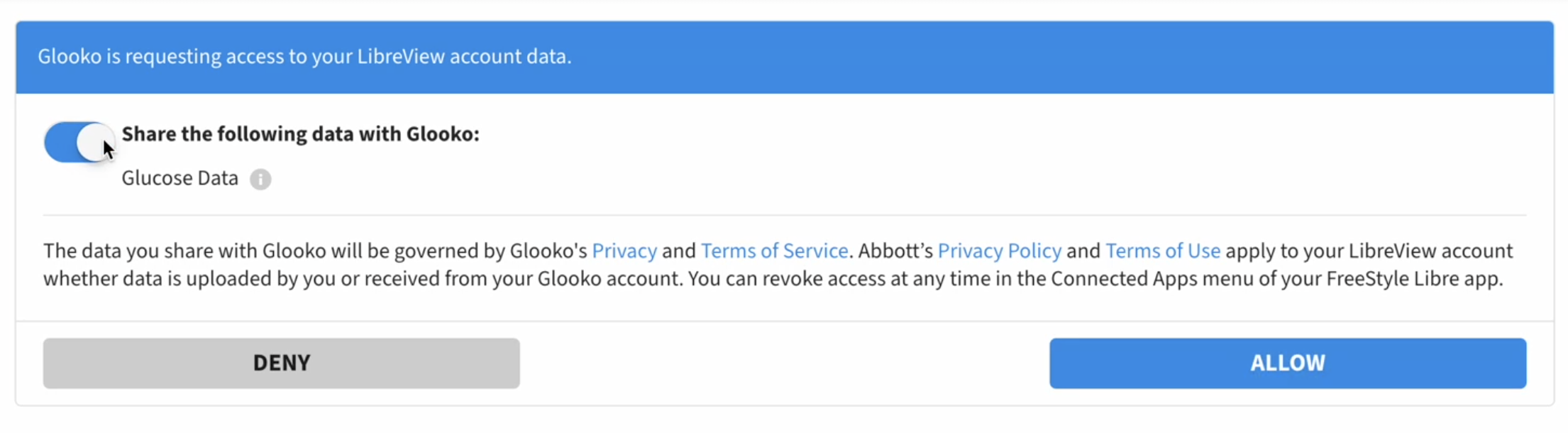The height and width of the screenshot is (433, 1568).
Task: View the Terms of Use for LibreView
Action: [x=1163, y=251]
